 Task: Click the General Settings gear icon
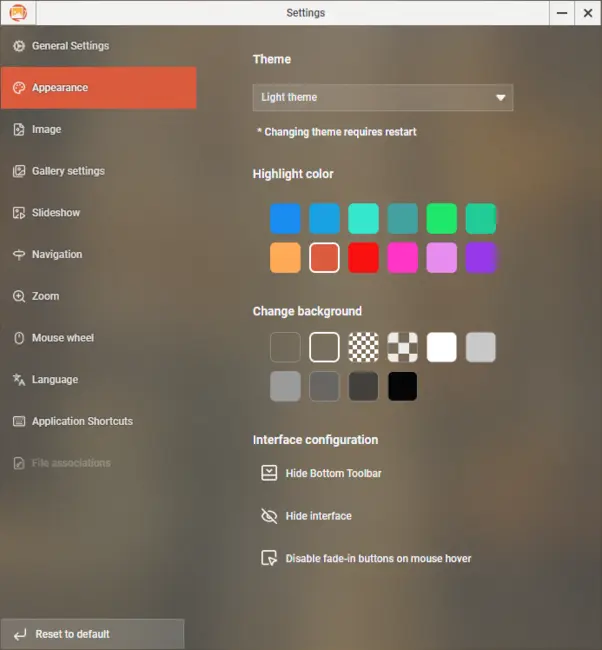point(18,46)
